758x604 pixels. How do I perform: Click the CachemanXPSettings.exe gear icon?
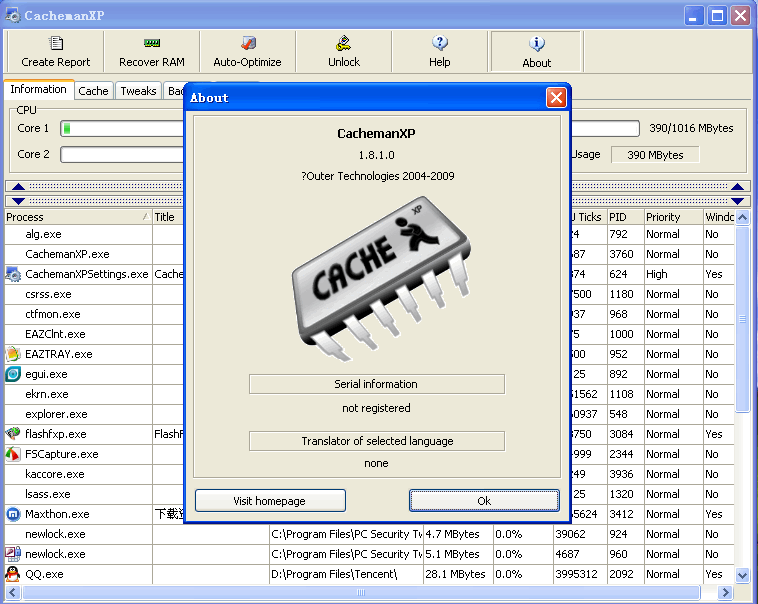[13, 274]
